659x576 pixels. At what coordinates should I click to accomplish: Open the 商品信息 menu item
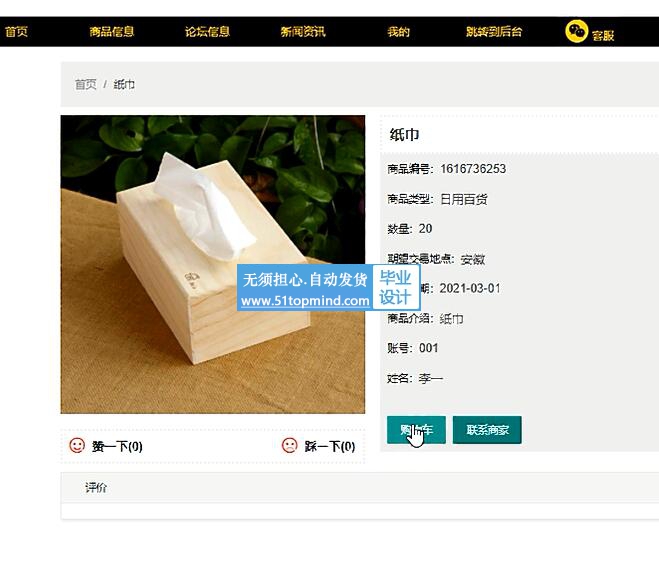click(112, 32)
